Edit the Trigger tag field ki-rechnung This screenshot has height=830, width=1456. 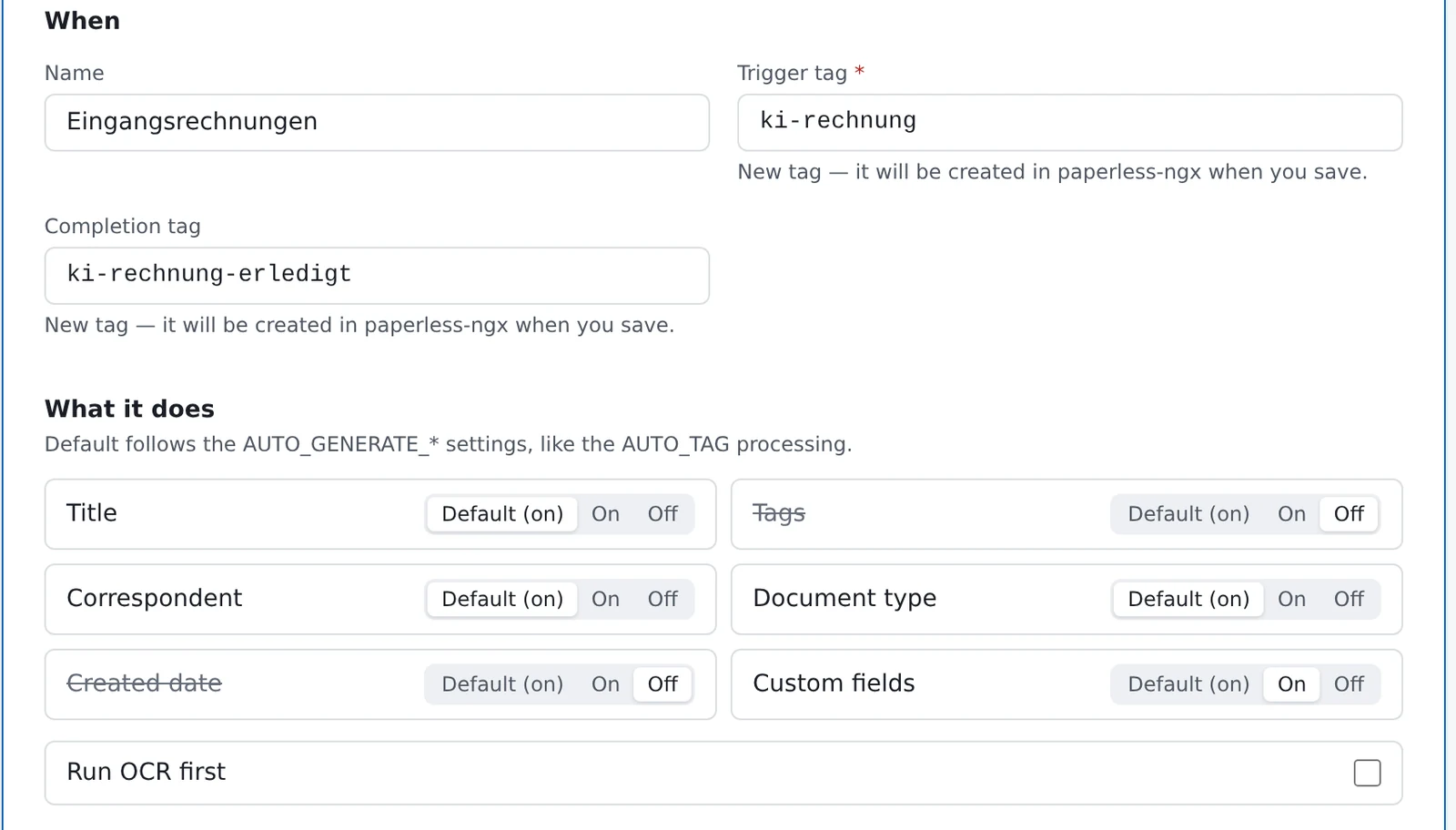pyautogui.click(x=1069, y=123)
